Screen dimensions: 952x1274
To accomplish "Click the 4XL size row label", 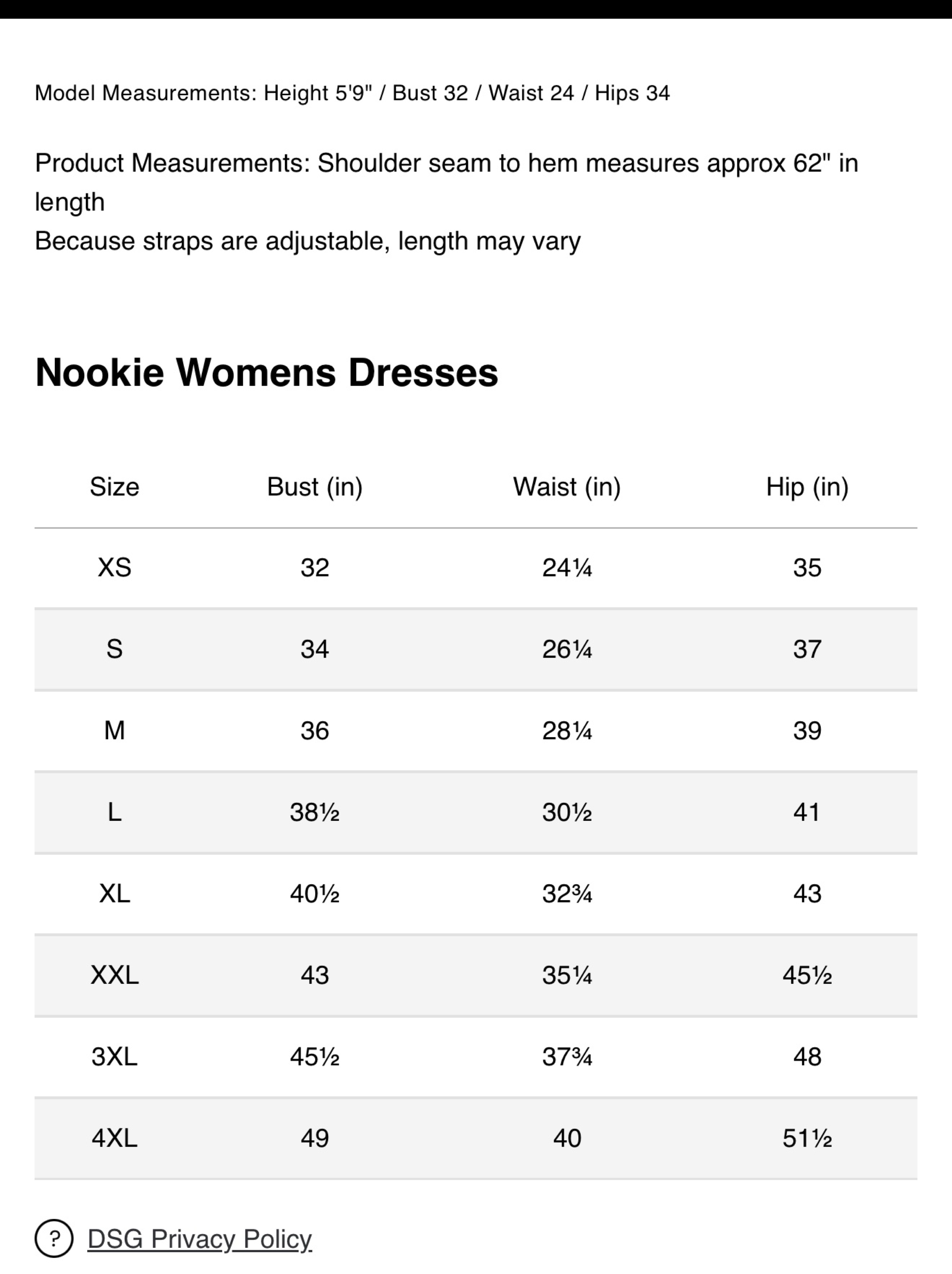I will pos(115,1139).
